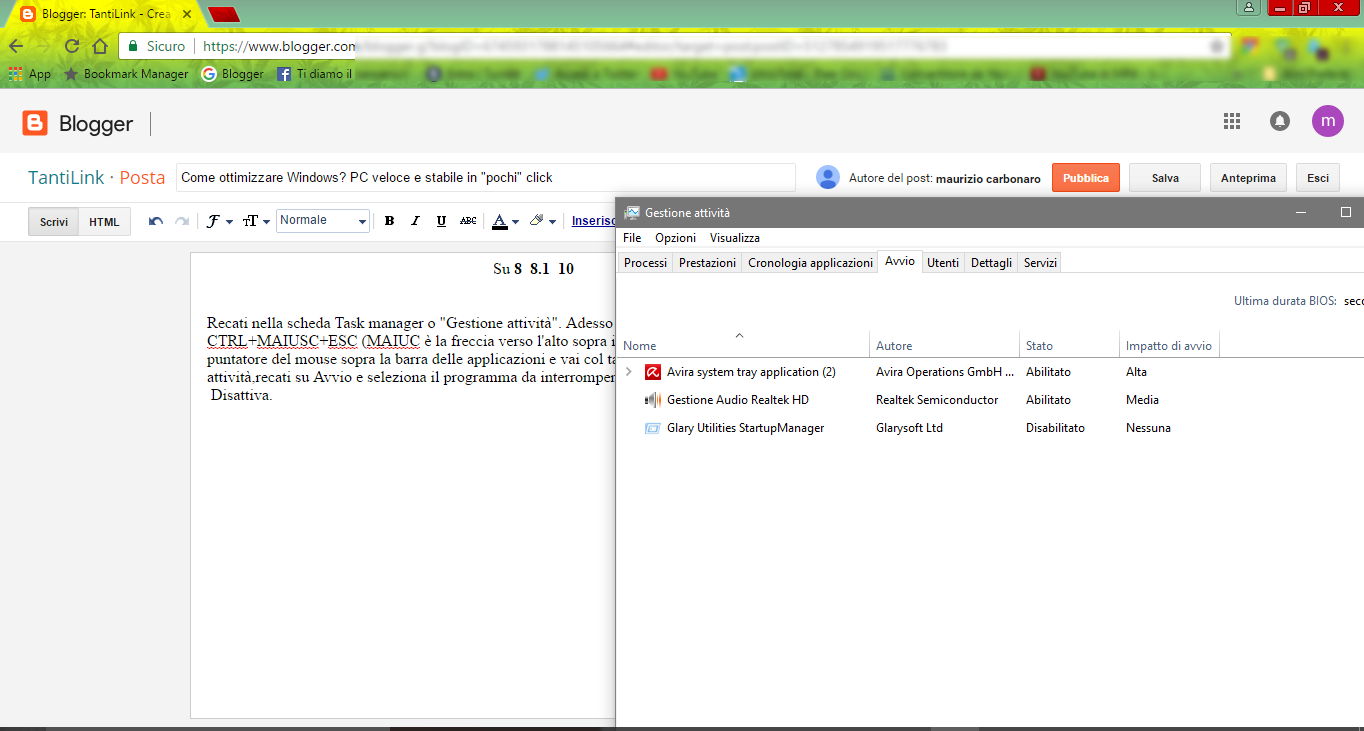The height and width of the screenshot is (731, 1364).
Task: Underline the selected text
Action: pyautogui.click(x=441, y=221)
